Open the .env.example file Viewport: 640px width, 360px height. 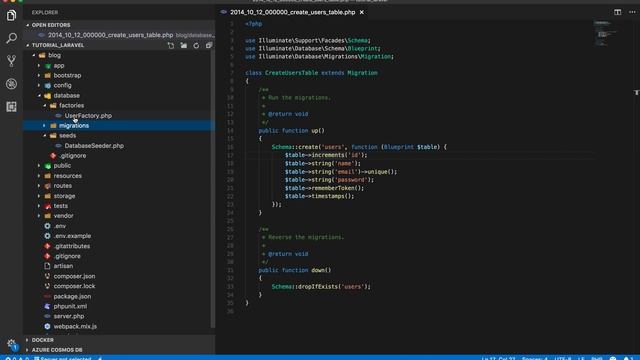coord(72,236)
